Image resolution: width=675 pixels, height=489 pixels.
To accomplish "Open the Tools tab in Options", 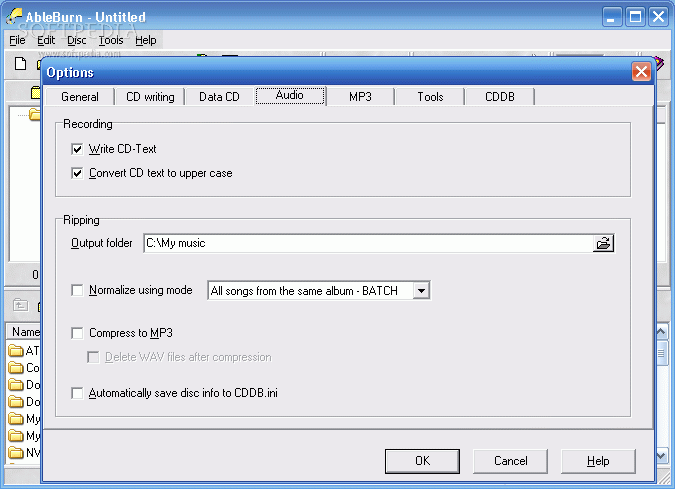I will click(430, 97).
